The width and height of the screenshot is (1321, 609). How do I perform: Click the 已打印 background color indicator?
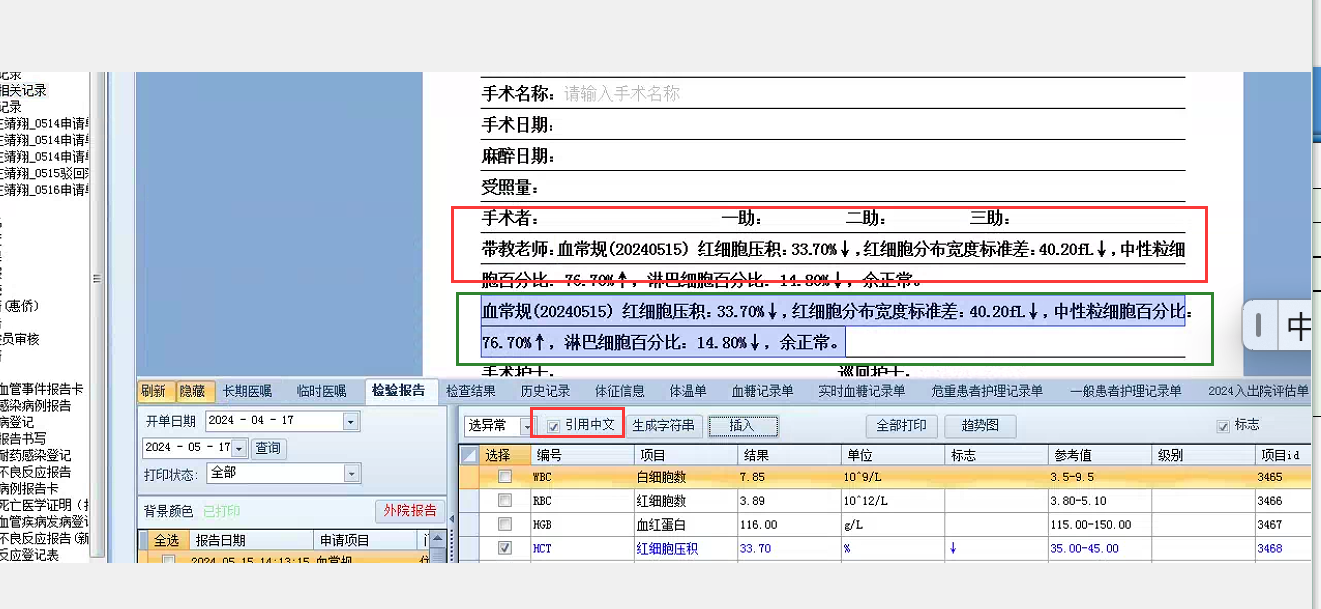tap(221, 511)
